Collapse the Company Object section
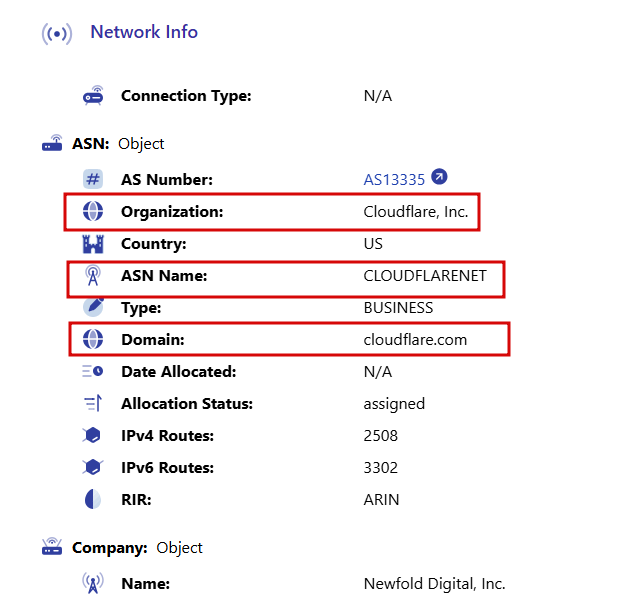This screenshot has width=618, height=596. (122, 548)
